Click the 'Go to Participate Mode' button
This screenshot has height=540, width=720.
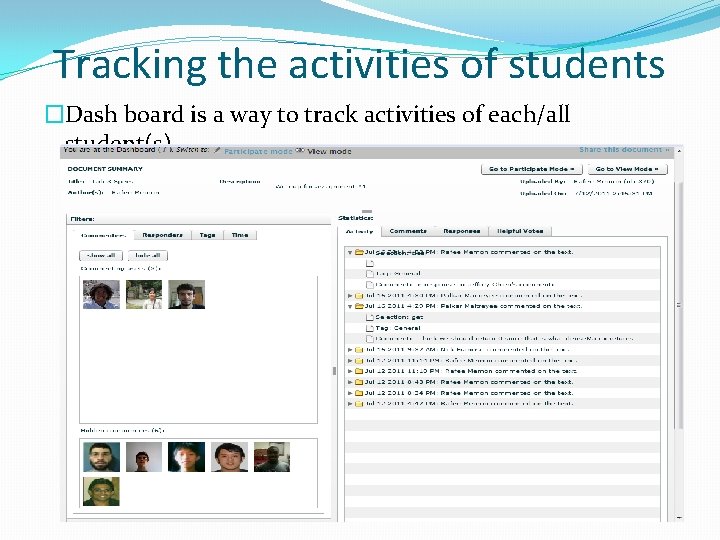click(x=532, y=169)
